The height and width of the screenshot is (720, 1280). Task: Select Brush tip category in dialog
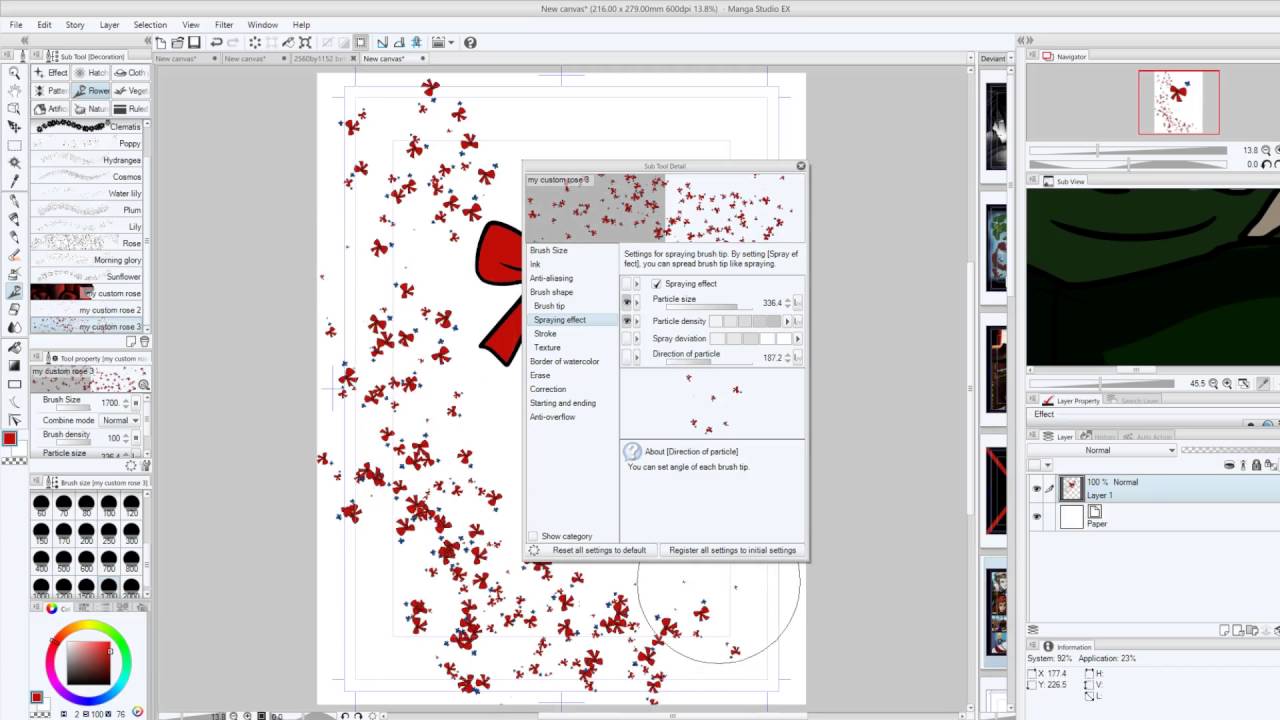point(549,306)
